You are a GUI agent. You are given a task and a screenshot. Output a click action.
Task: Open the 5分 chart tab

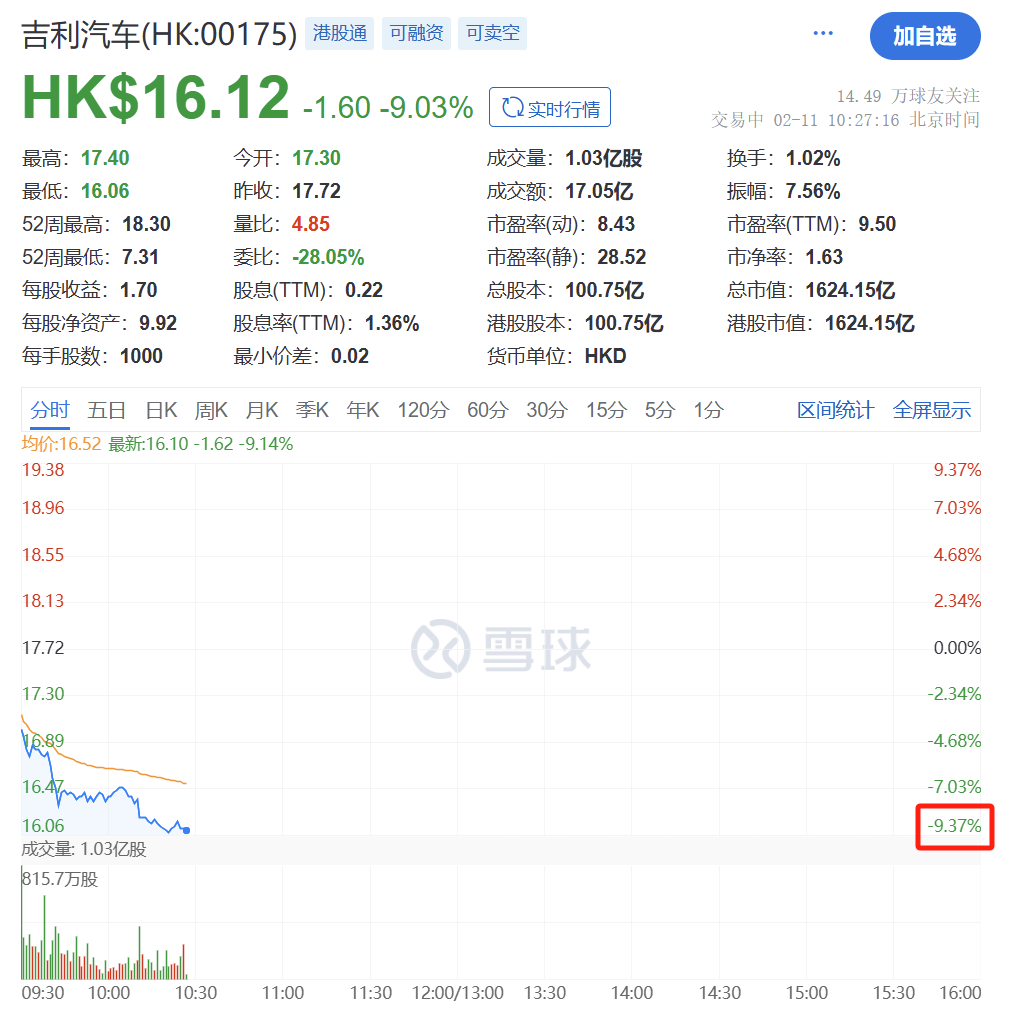(x=660, y=410)
